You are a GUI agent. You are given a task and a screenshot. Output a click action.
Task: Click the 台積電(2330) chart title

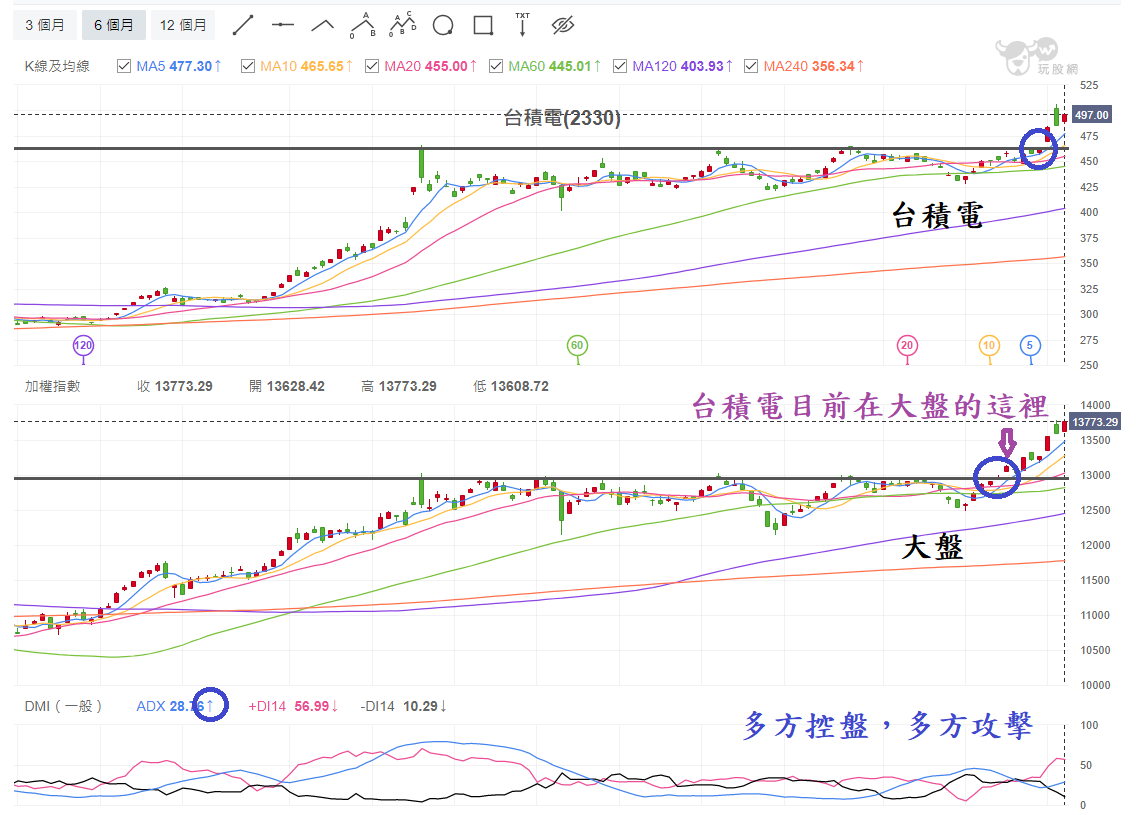tap(562, 117)
